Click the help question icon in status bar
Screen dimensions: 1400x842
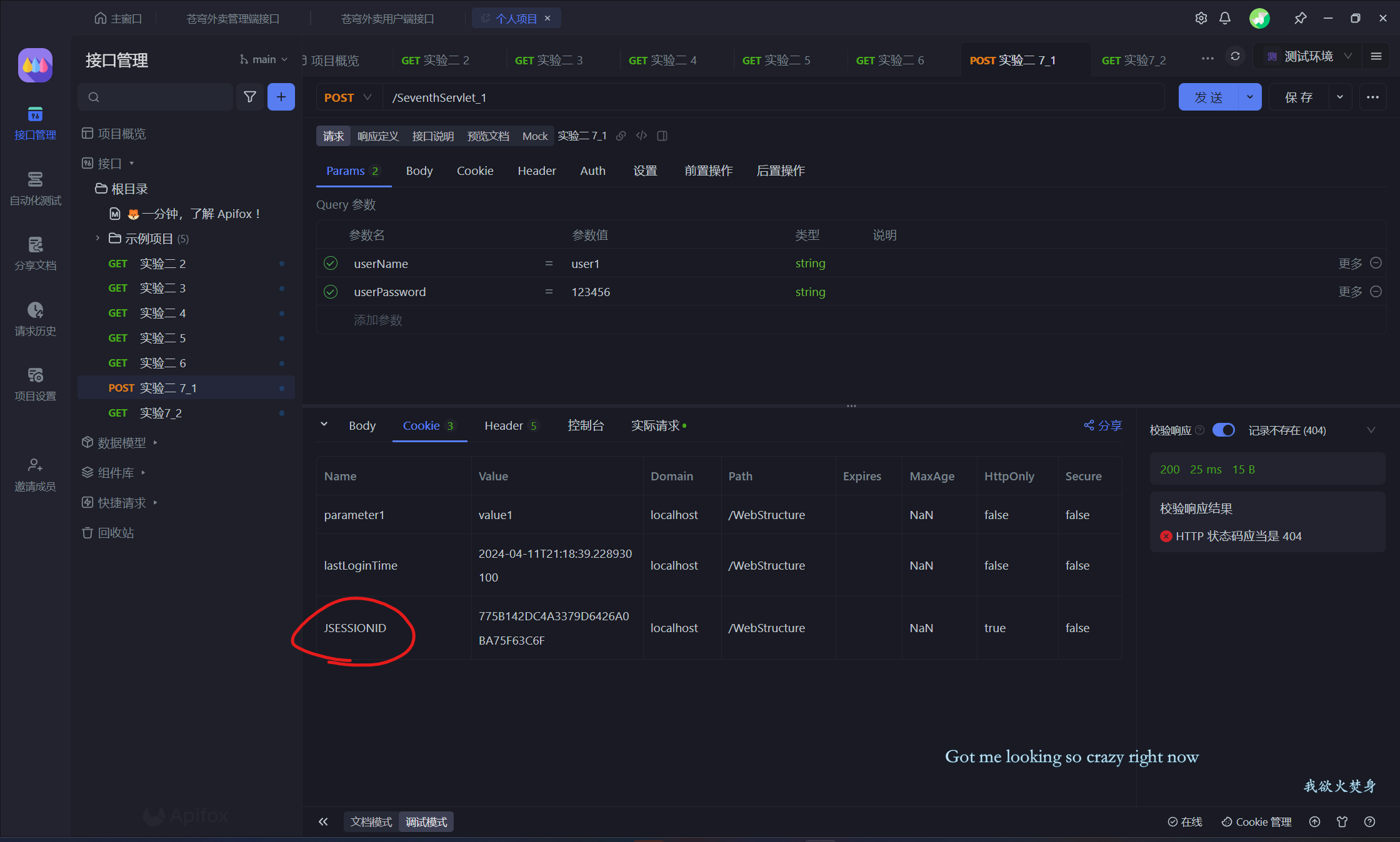[x=1369, y=821]
